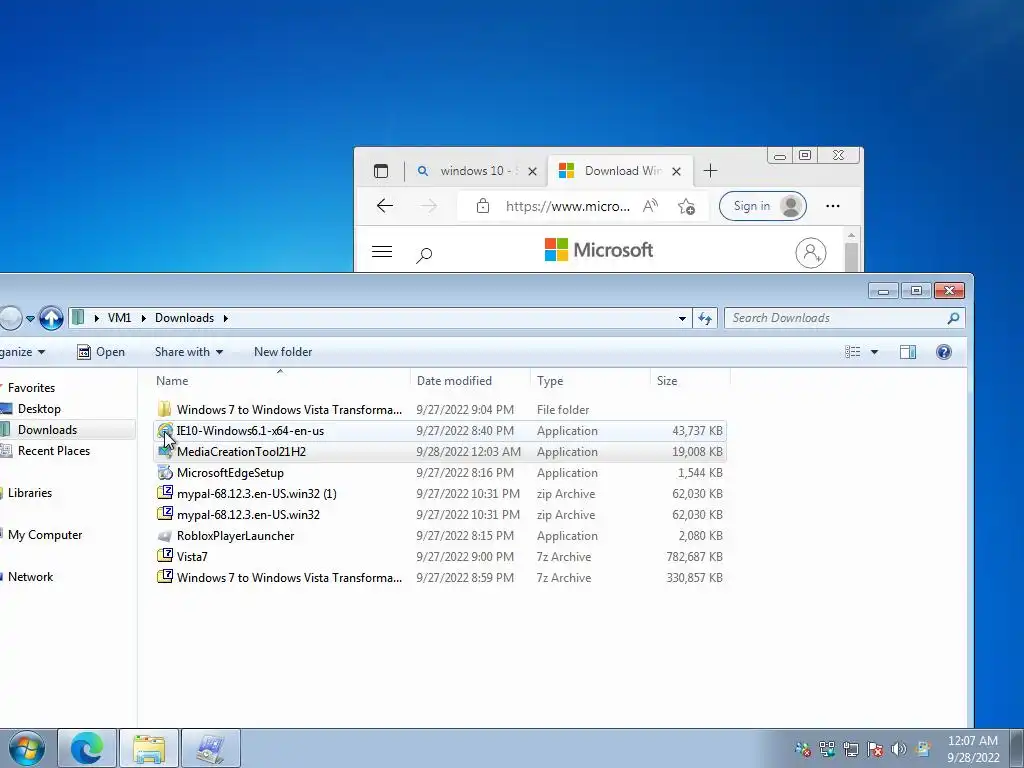The image size is (1024, 768).
Task: Select IE10-Windows6.1-x64-en-us file
Action: [440, 430]
